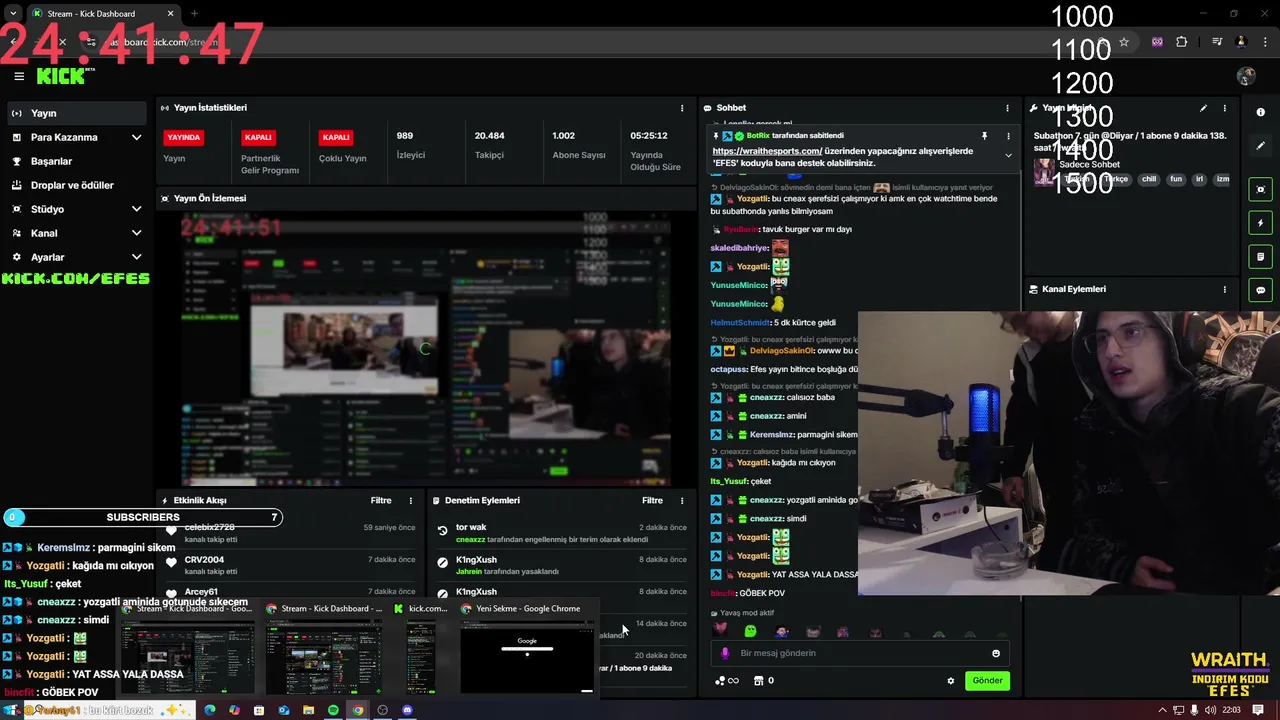Open user avatar menu in Kick header
Image resolution: width=1280 pixels, height=720 pixels.
[x=1245, y=77]
